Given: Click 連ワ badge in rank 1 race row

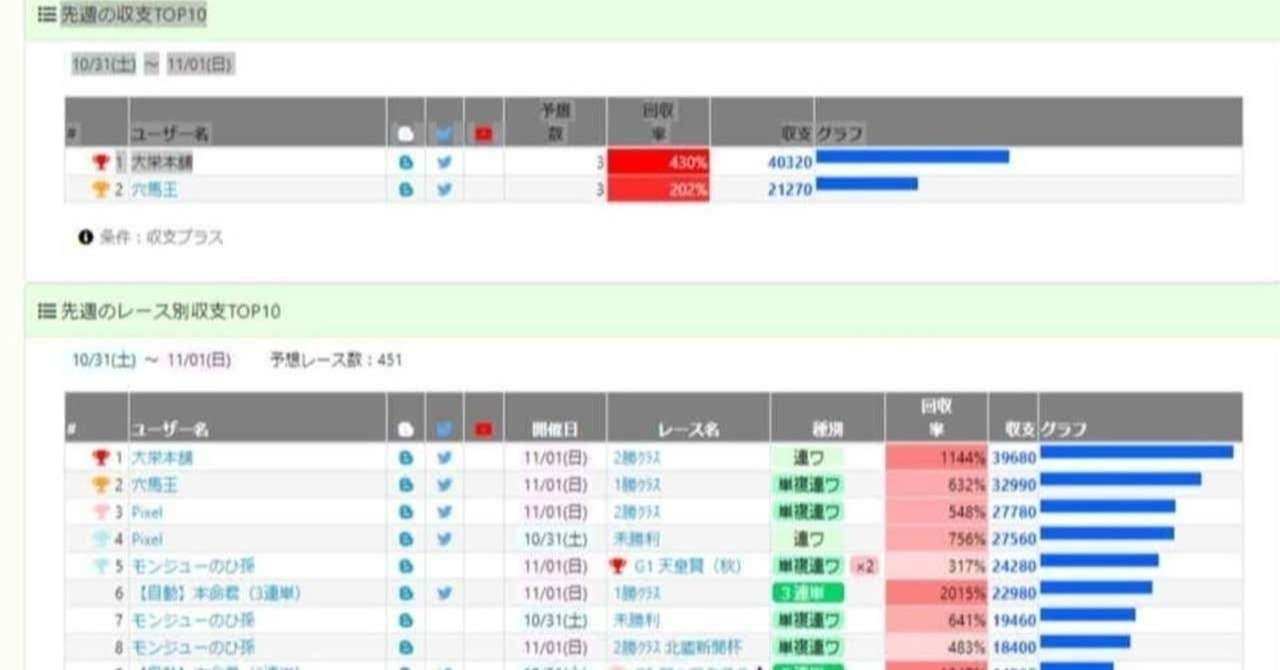Looking at the screenshot, I should point(808,457).
